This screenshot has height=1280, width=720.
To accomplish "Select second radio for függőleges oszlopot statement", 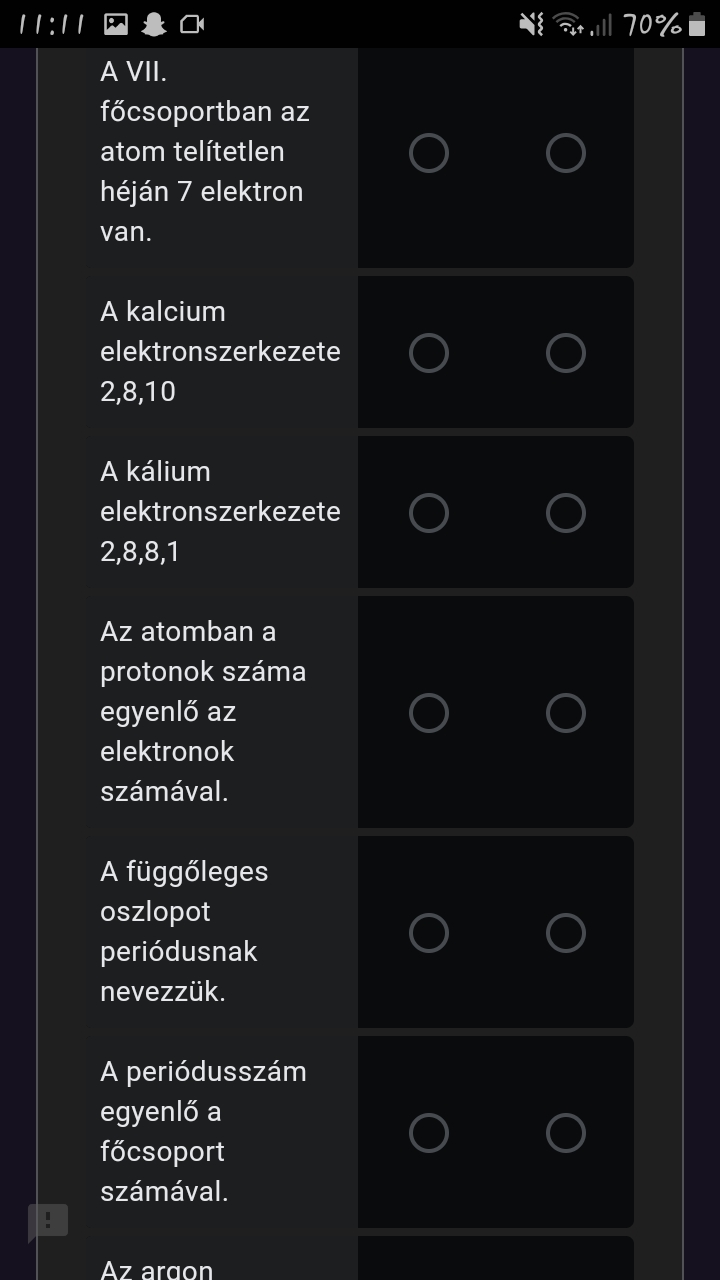I will pos(566,933).
